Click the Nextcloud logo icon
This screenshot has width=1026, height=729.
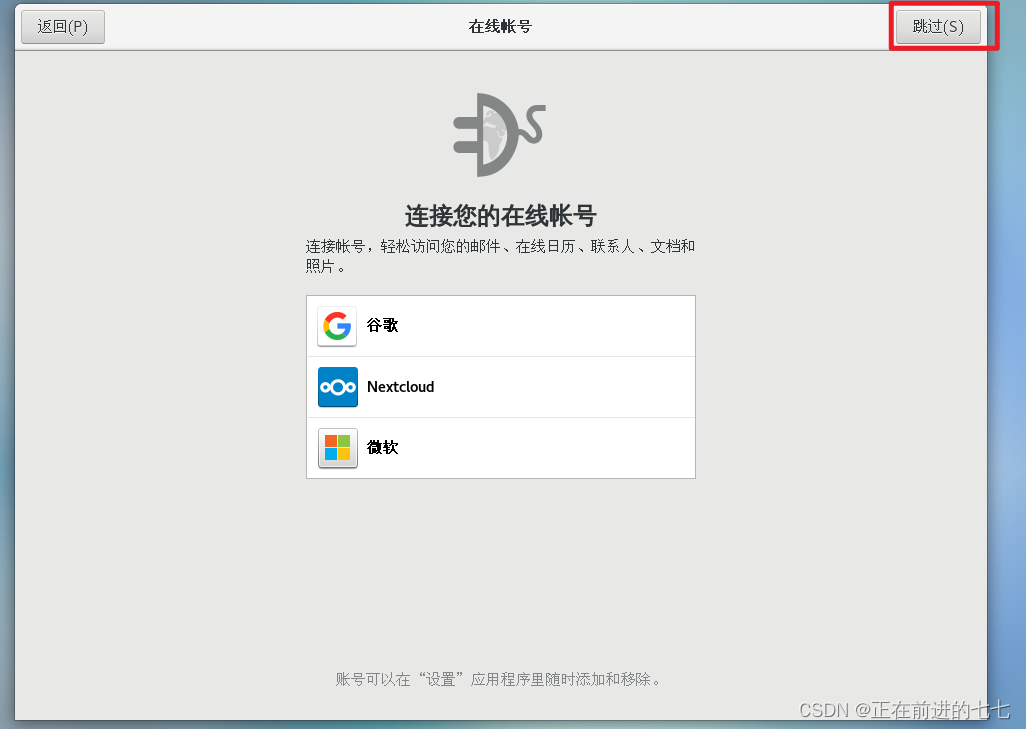[x=338, y=387]
